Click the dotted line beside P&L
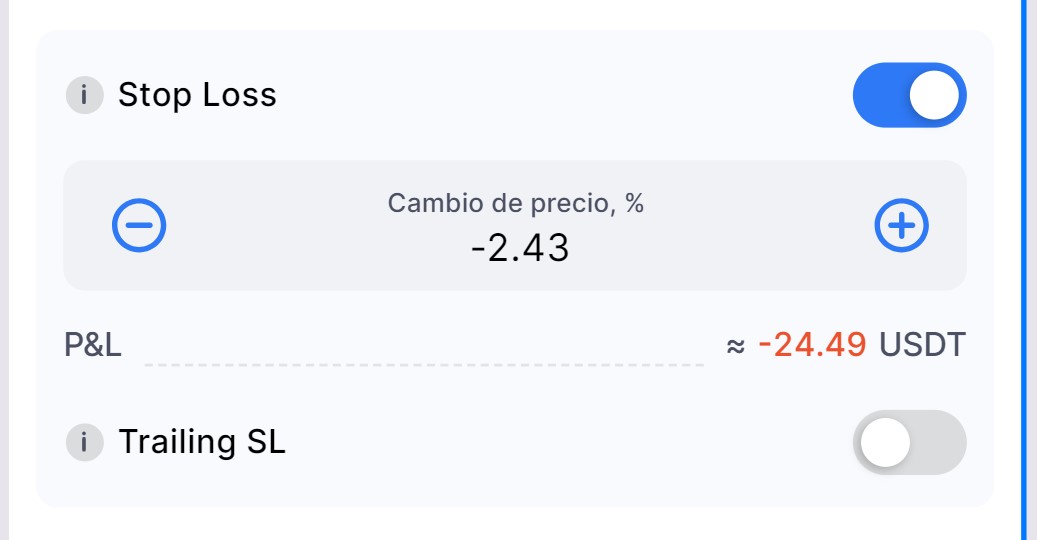 point(424,364)
